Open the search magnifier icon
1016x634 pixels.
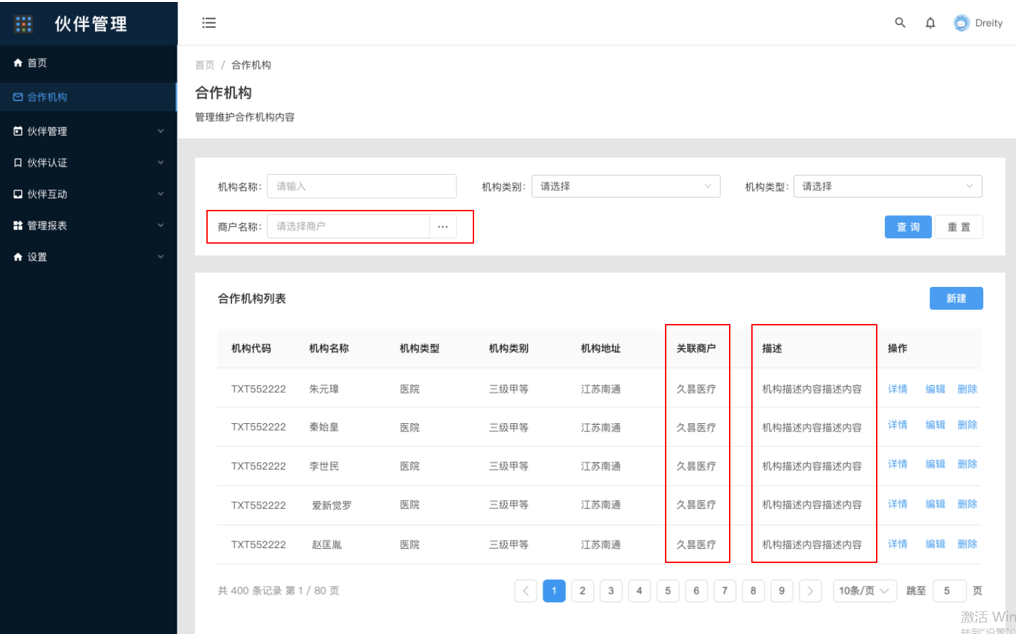pyautogui.click(x=900, y=23)
